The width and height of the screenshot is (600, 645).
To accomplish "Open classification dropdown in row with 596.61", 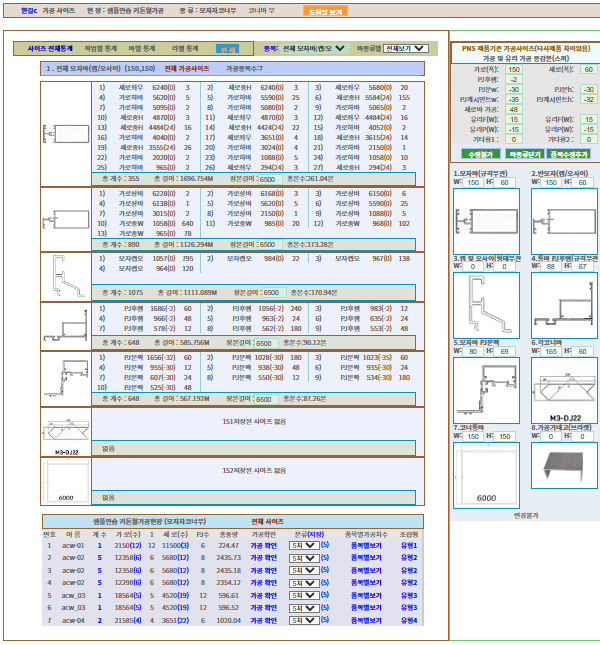I will 304,595.
